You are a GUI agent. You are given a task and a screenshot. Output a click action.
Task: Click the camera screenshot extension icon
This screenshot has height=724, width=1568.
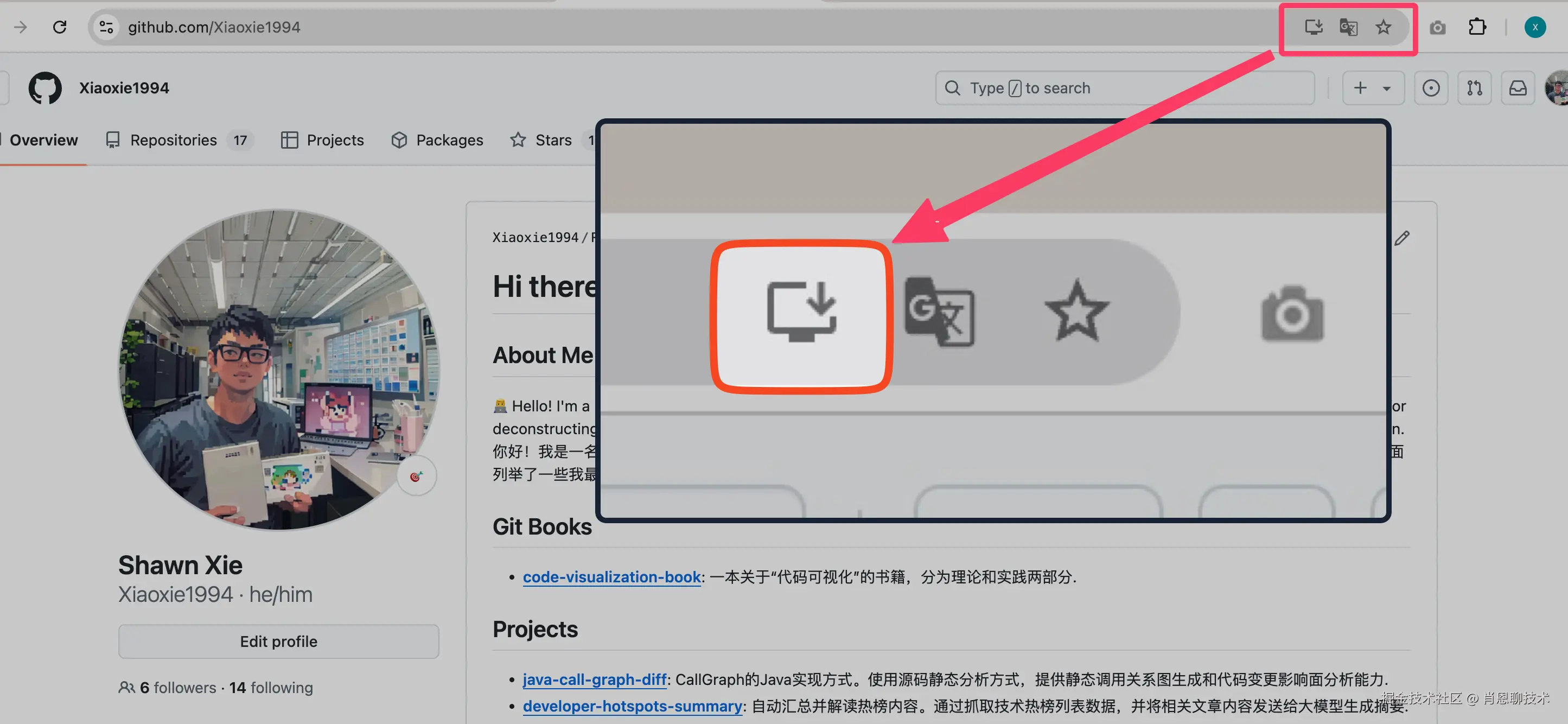1437,27
